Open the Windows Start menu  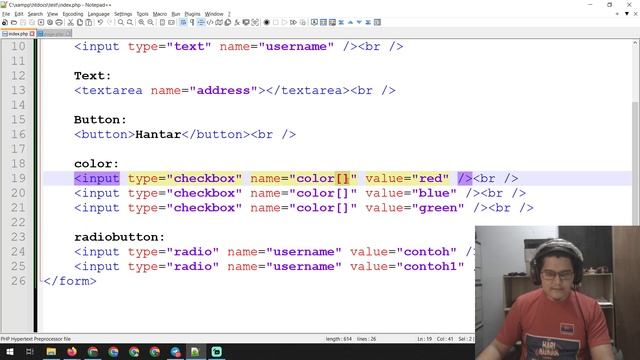[x=9, y=351]
